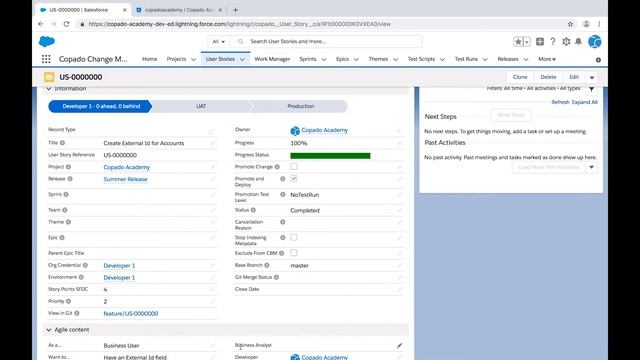Click the Copado Academy owner avatar icon
This screenshot has height=360, width=640.
[x=295, y=131]
